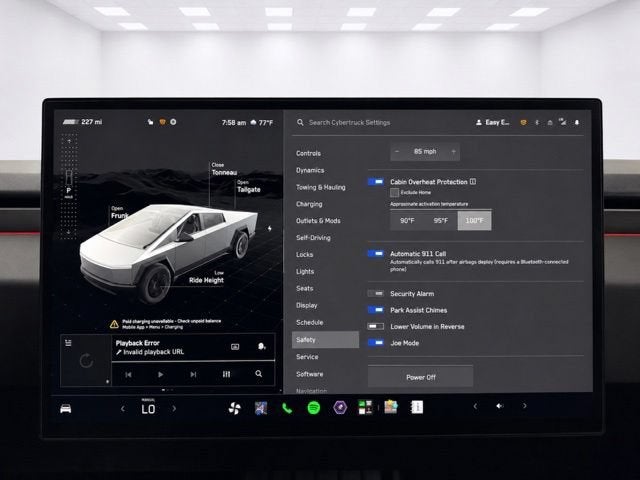640x480 pixels.
Task: Open info icon next to Cabin Overheat Protection
Action: [473, 182]
